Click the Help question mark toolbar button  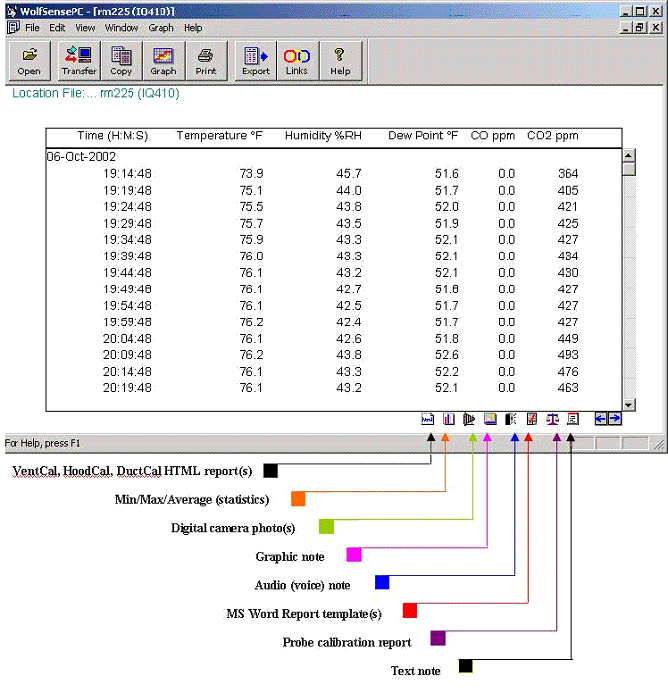[x=340, y=61]
